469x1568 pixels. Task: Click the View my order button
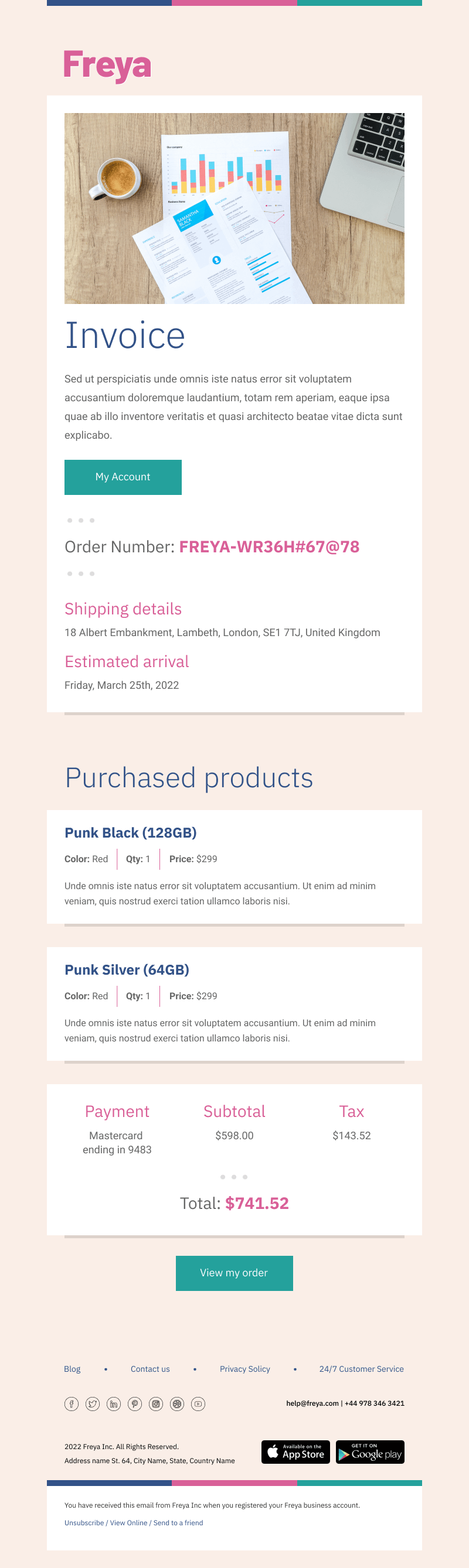click(235, 1273)
